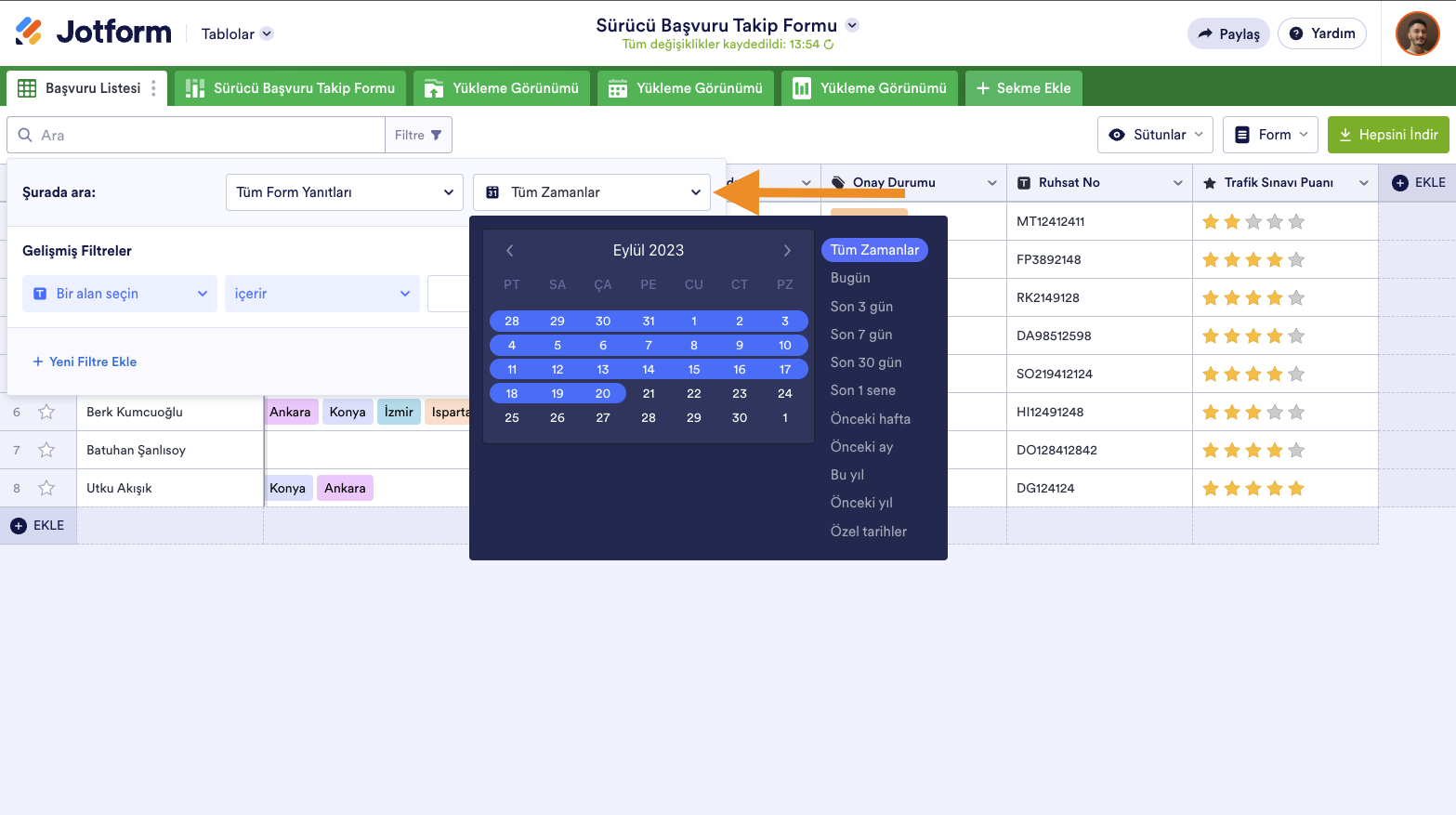The width and height of the screenshot is (1456, 815).
Task: Click the Jotform logo
Action: coord(93,33)
